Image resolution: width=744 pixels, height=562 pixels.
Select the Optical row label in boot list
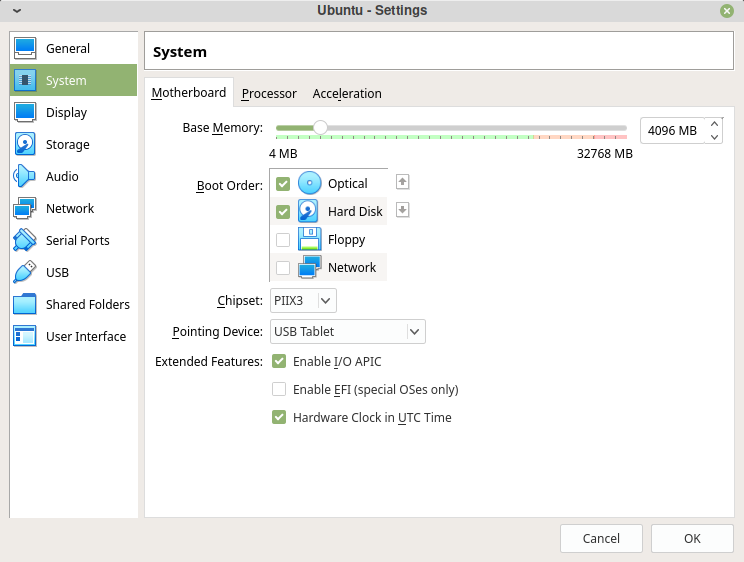point(347,184)
